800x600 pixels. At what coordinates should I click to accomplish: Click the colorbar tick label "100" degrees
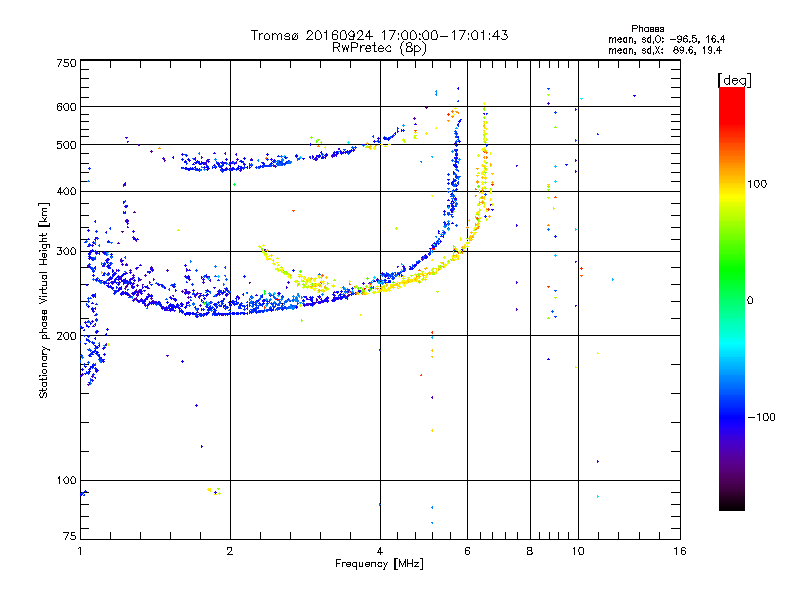tap(757, 184)
